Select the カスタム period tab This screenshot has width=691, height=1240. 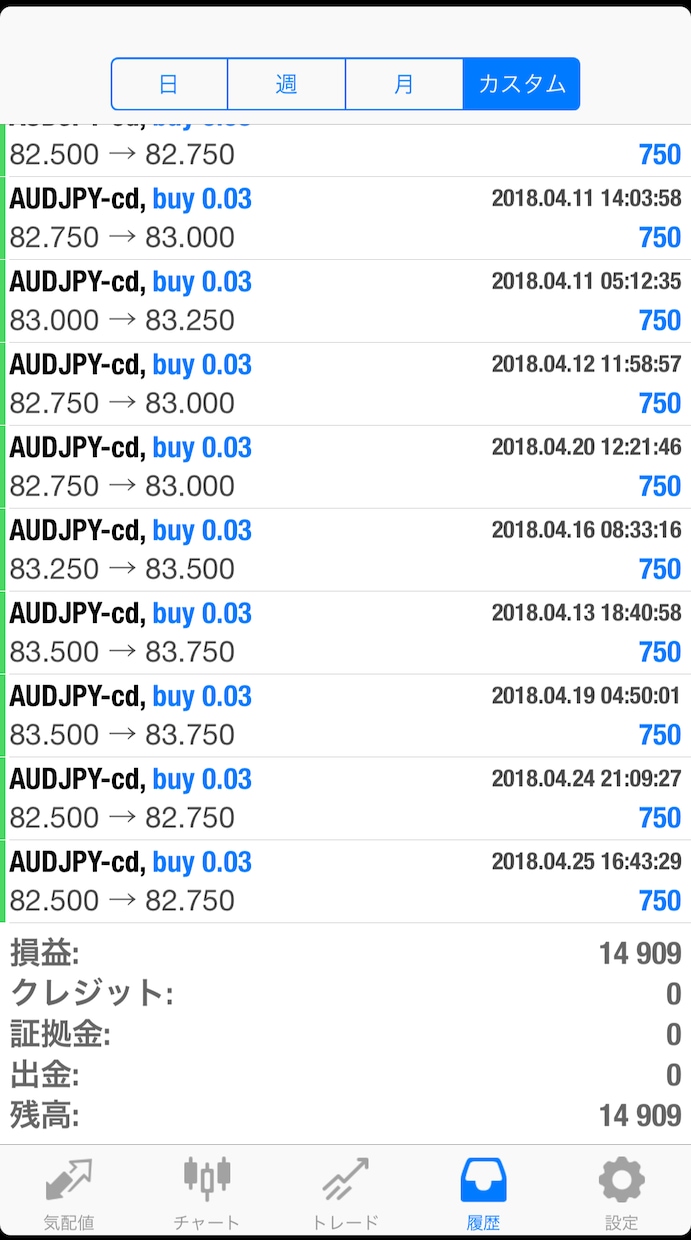point(521,84)
